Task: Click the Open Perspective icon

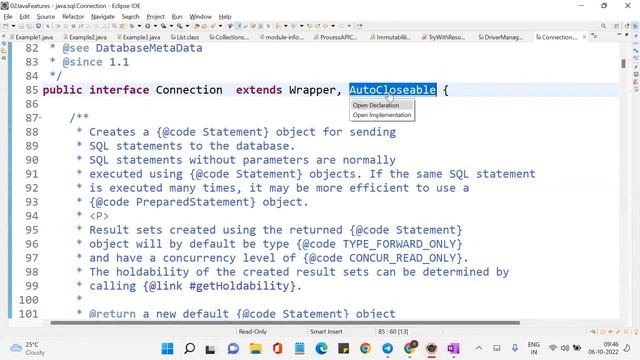Action: 617,26
